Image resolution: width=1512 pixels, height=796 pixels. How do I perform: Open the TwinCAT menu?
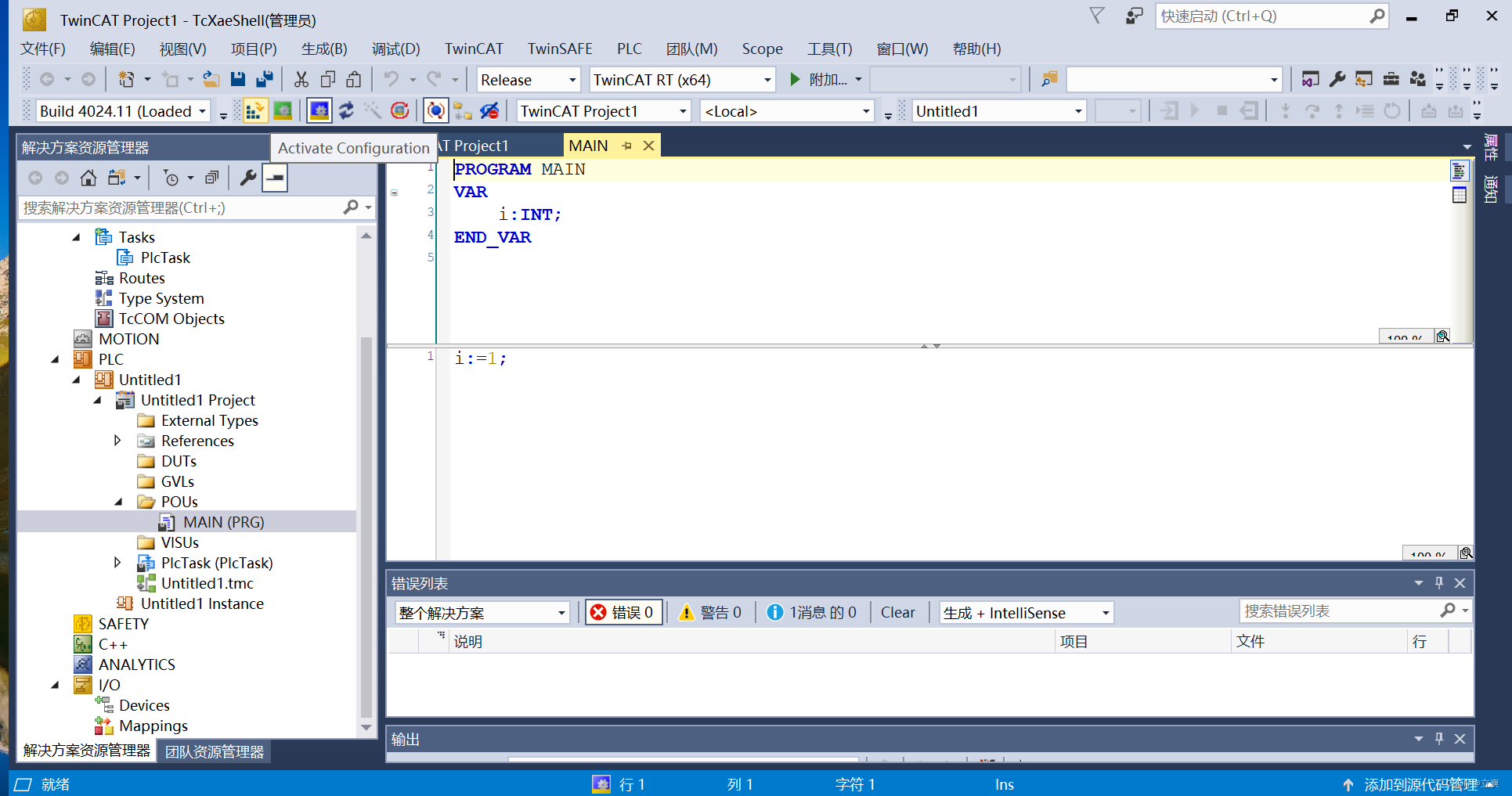tap(474, 49)
